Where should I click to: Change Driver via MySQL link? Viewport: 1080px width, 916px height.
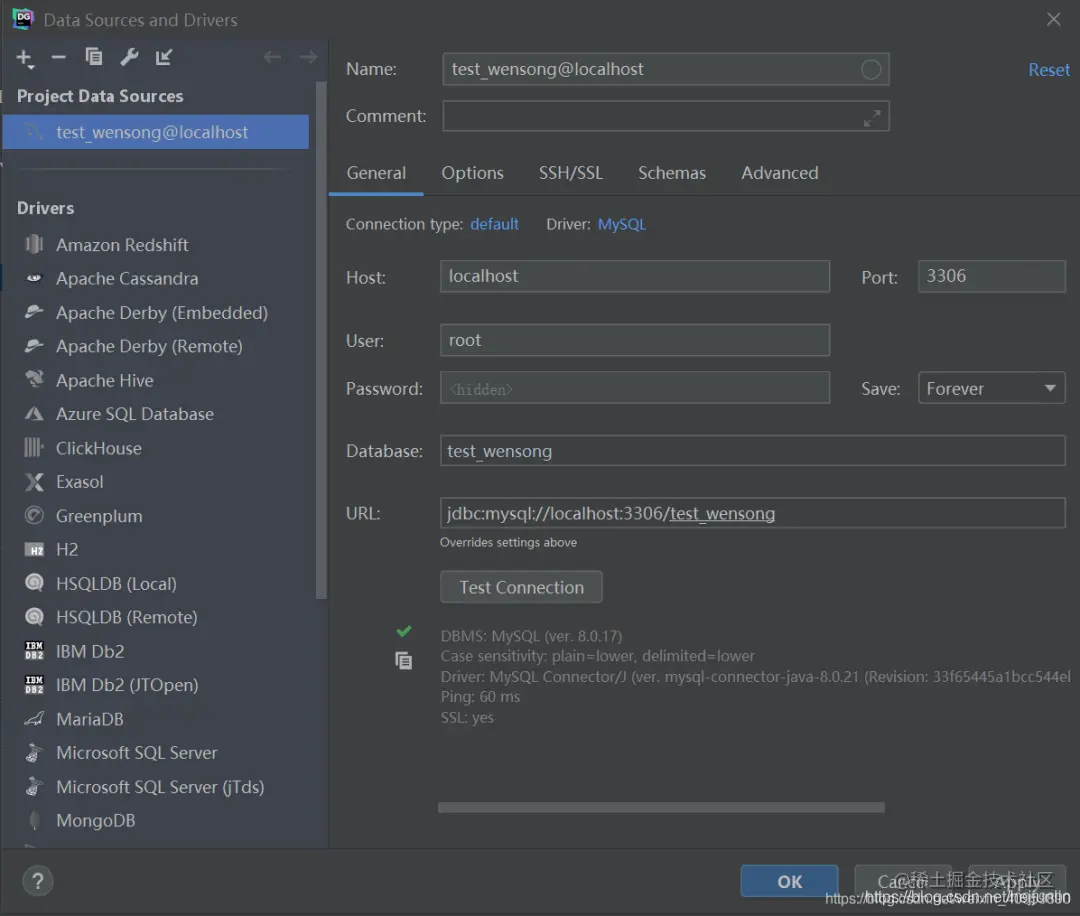point(621,225)
